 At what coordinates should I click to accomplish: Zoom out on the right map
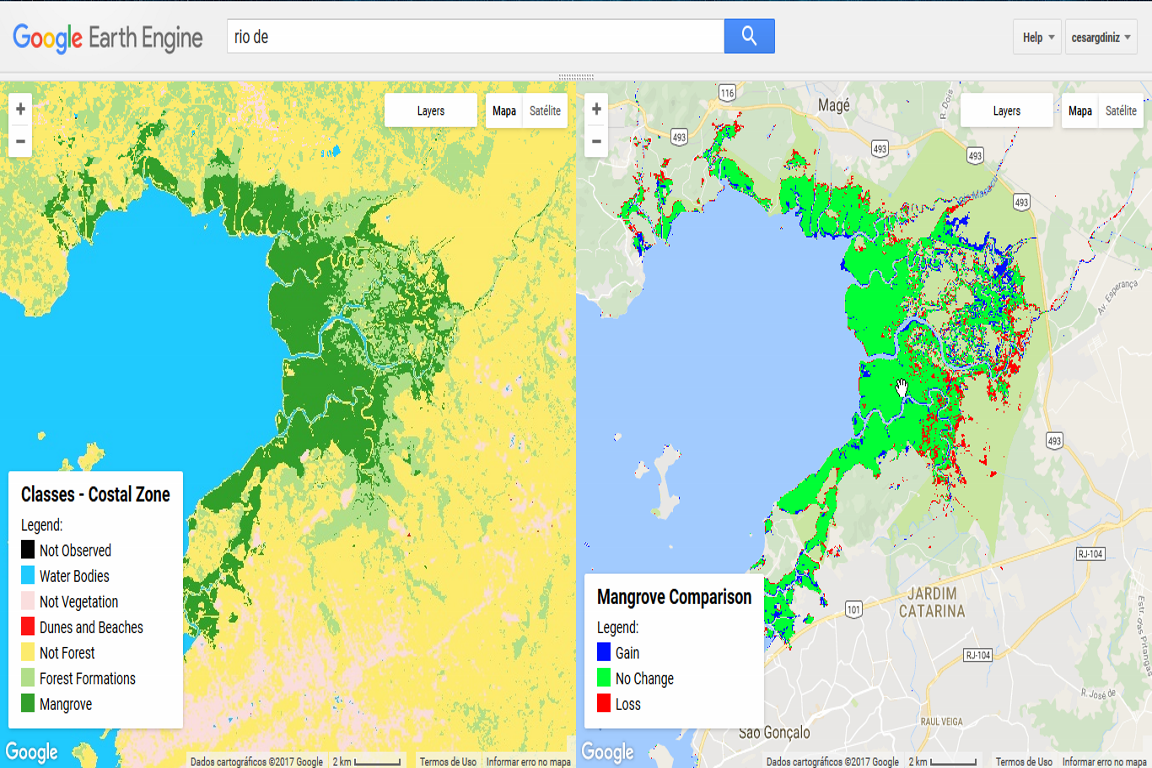click(x=596, y=141)
